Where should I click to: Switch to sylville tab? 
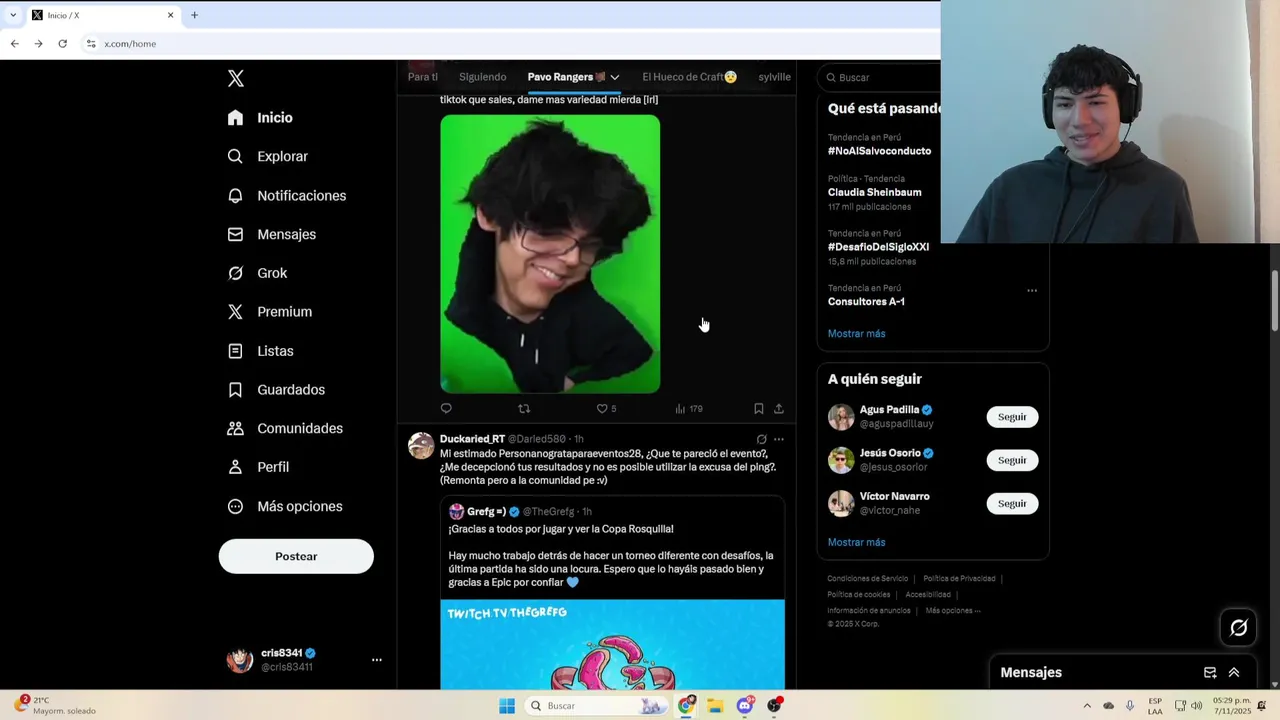tap(775, 77)
